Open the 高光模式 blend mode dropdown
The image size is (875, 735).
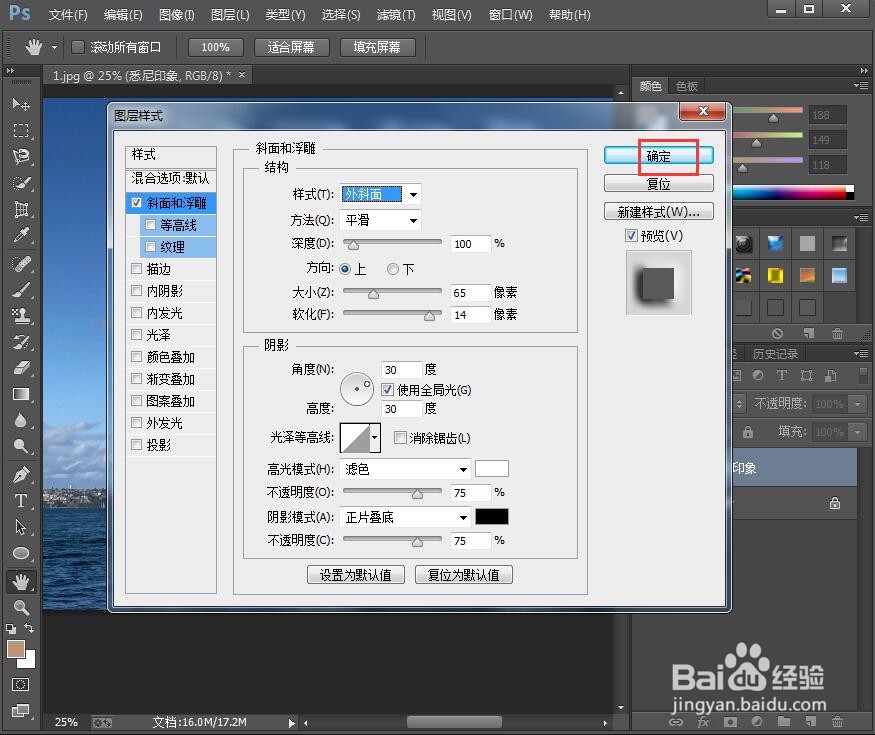point(404,468)
